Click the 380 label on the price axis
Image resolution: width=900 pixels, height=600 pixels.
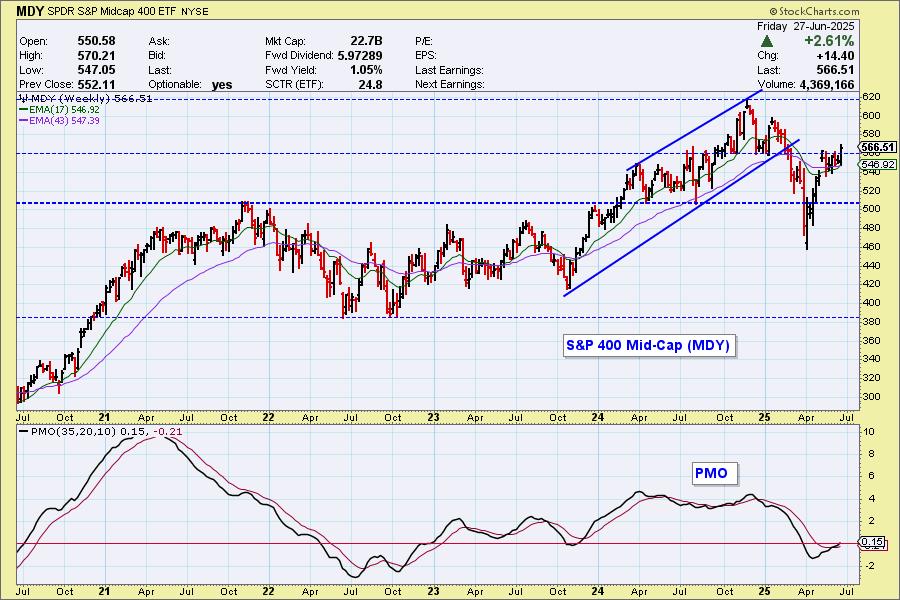(x=871, y=322)
